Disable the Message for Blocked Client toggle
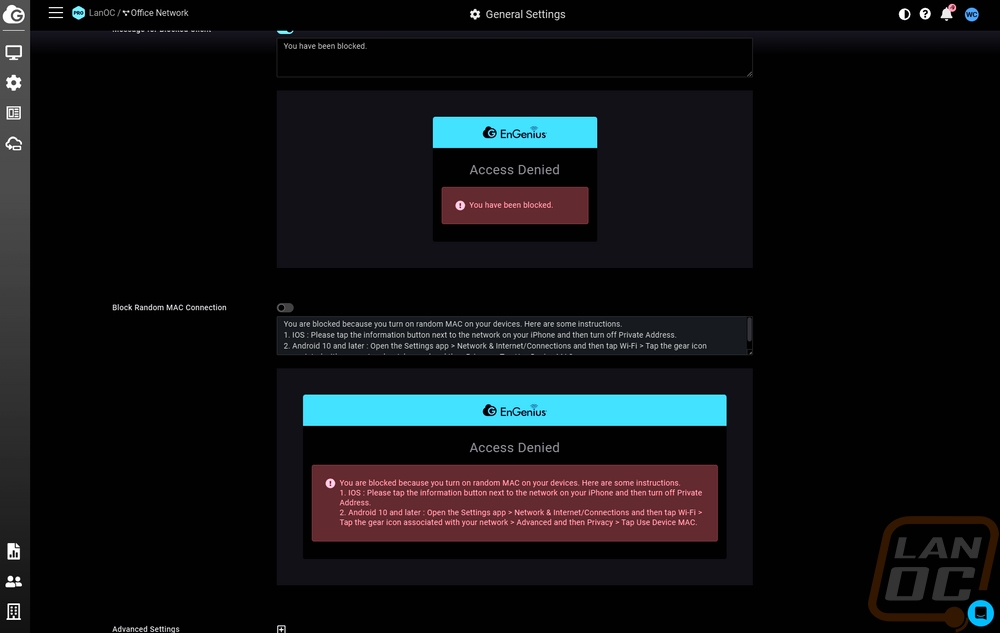The height and width of the screenshot is (633, 1000). pos(285,30)
